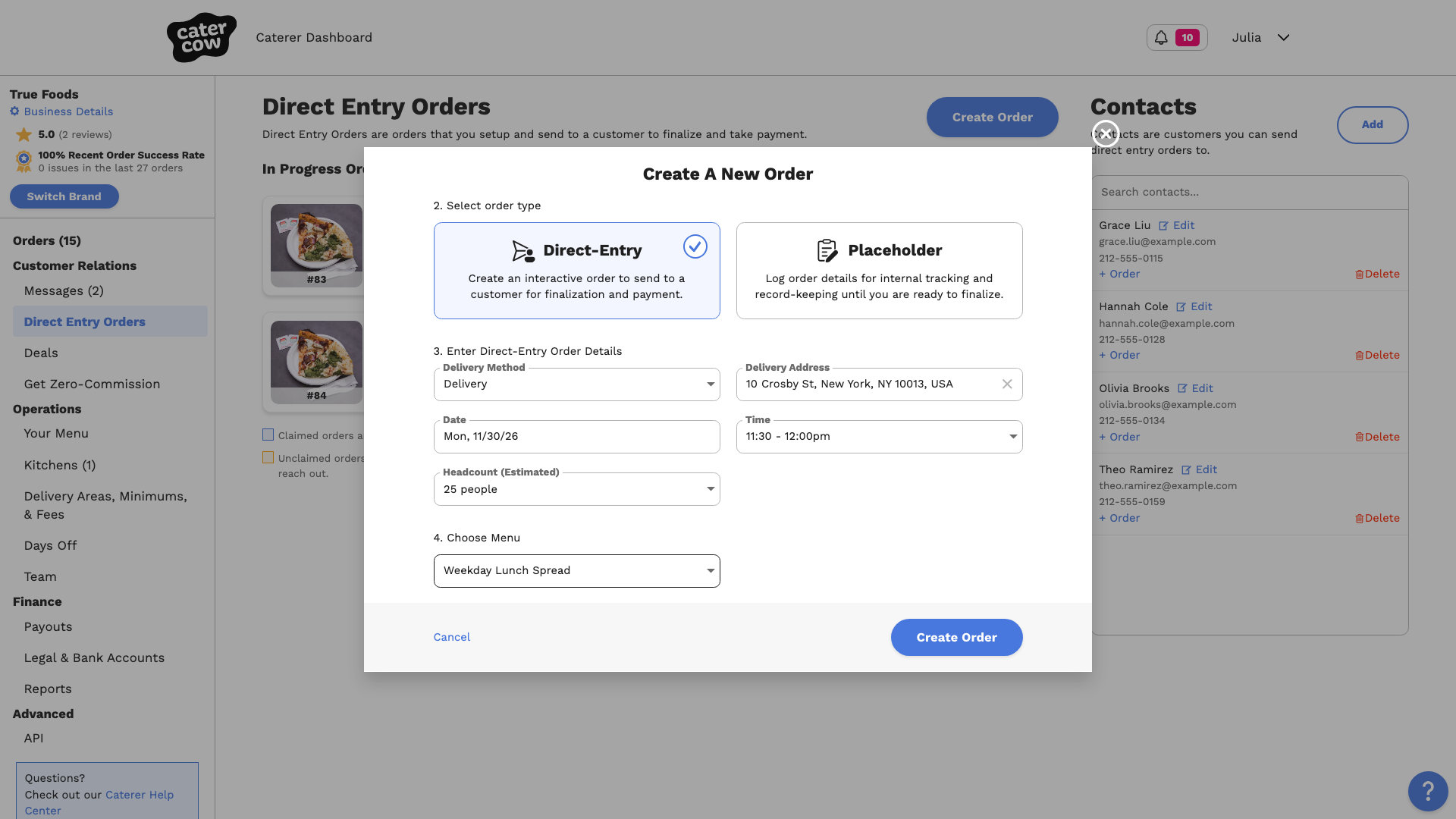Go to Messages (2)
The image size is (1456, 819).
[64, 290]
